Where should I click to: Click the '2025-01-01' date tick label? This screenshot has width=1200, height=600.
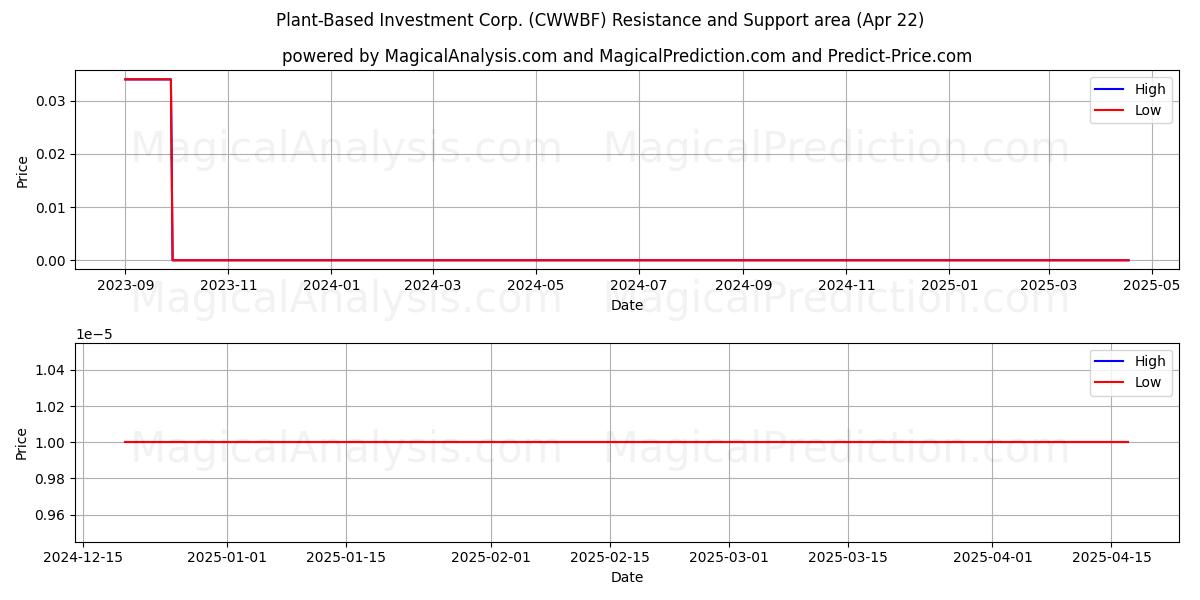click(x=227, y=557)
